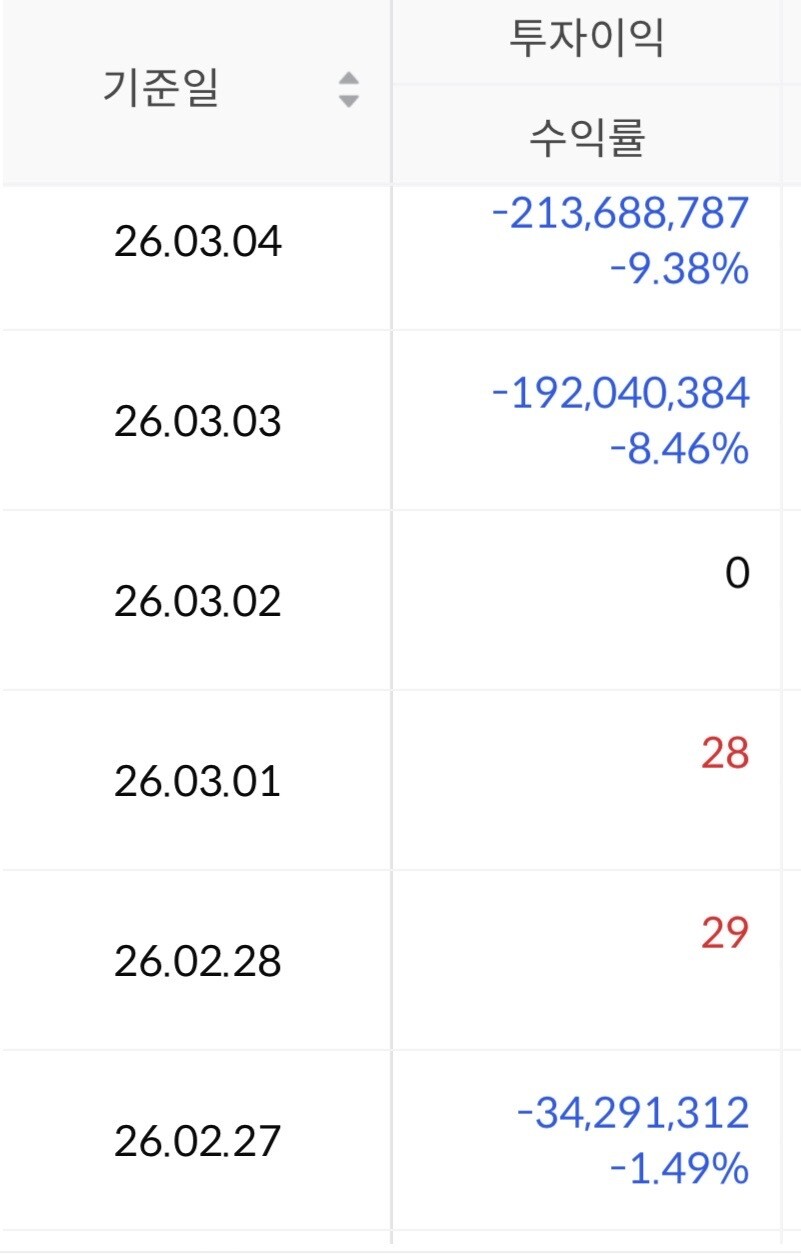Click the upper arrow of 기준일 sort icon
The width and height of the screenshot is (801, 1254).
(x=348, y=80)
